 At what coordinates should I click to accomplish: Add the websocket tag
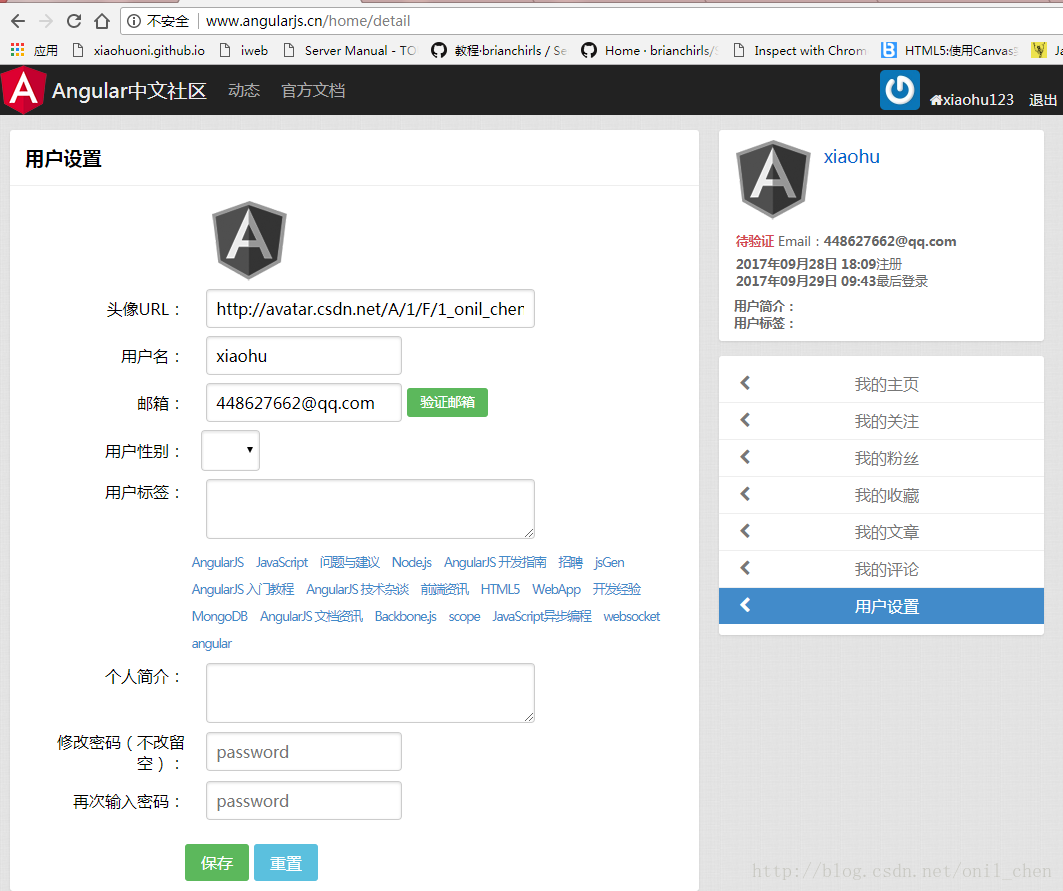click(632, 616)
